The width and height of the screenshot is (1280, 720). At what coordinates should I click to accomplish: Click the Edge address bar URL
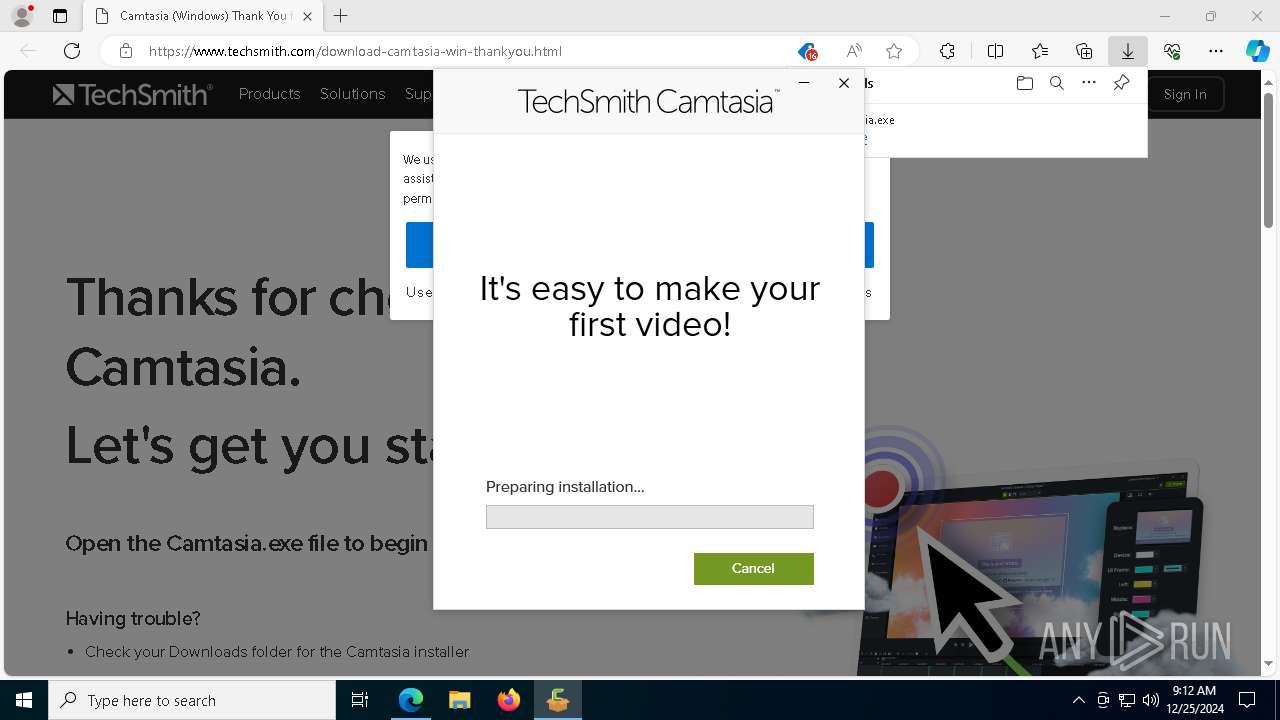tap(355, 51)
